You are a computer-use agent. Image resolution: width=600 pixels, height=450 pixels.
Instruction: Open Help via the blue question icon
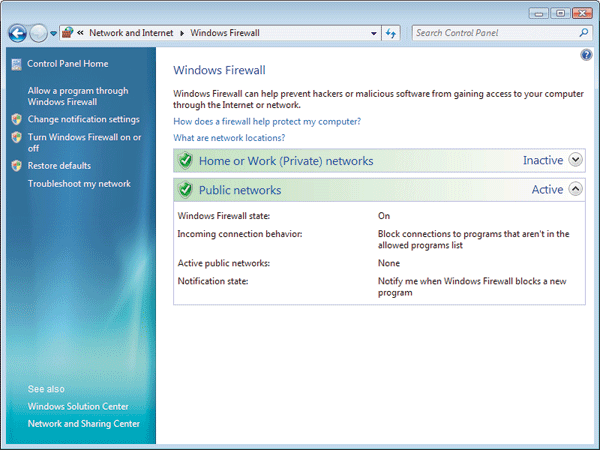pos(586,55)
